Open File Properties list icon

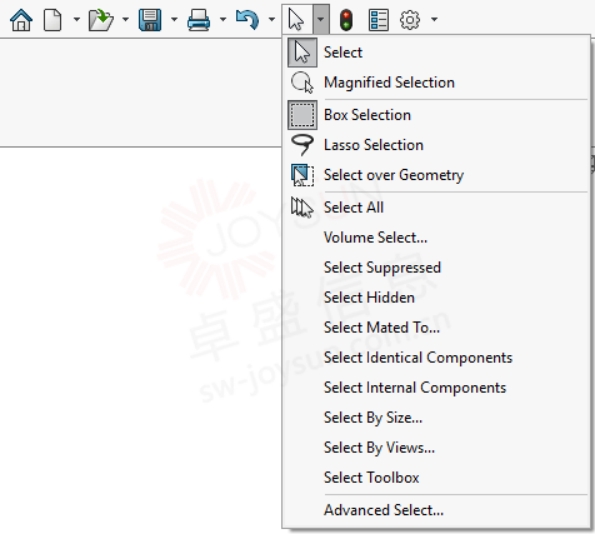click(x=378, y=20)
